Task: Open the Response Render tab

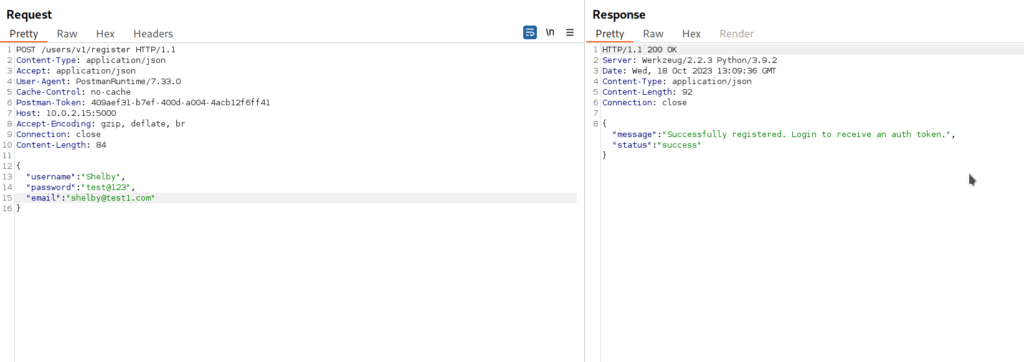Action: (737, 34)
